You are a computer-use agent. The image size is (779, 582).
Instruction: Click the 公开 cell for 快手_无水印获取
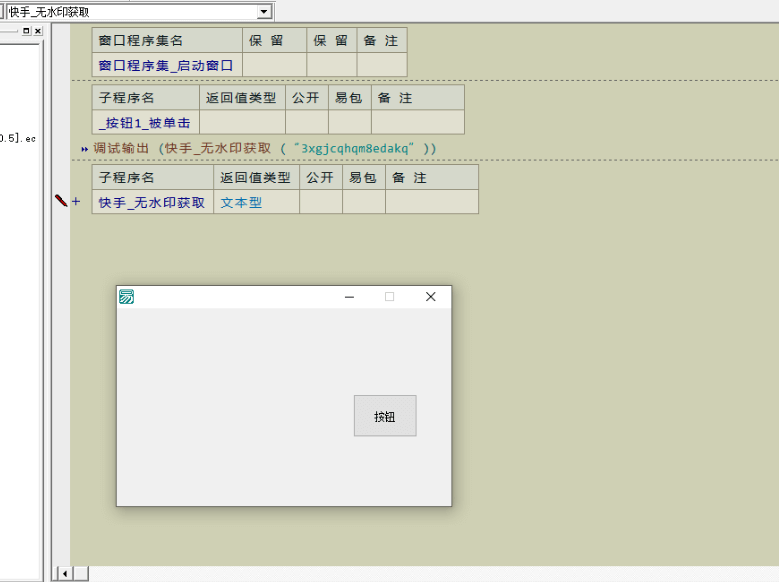[x=320, y=202]
